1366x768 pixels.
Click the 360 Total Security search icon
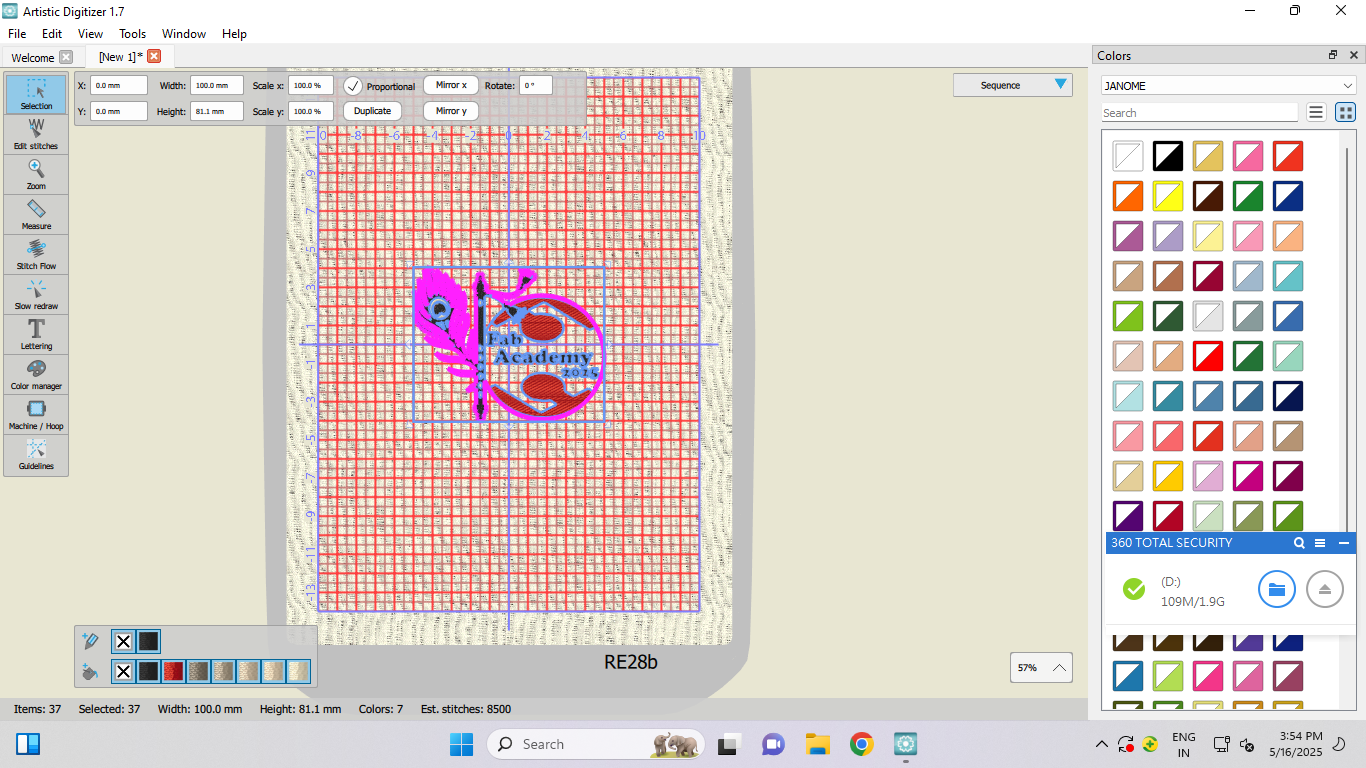coord(1299,543)
